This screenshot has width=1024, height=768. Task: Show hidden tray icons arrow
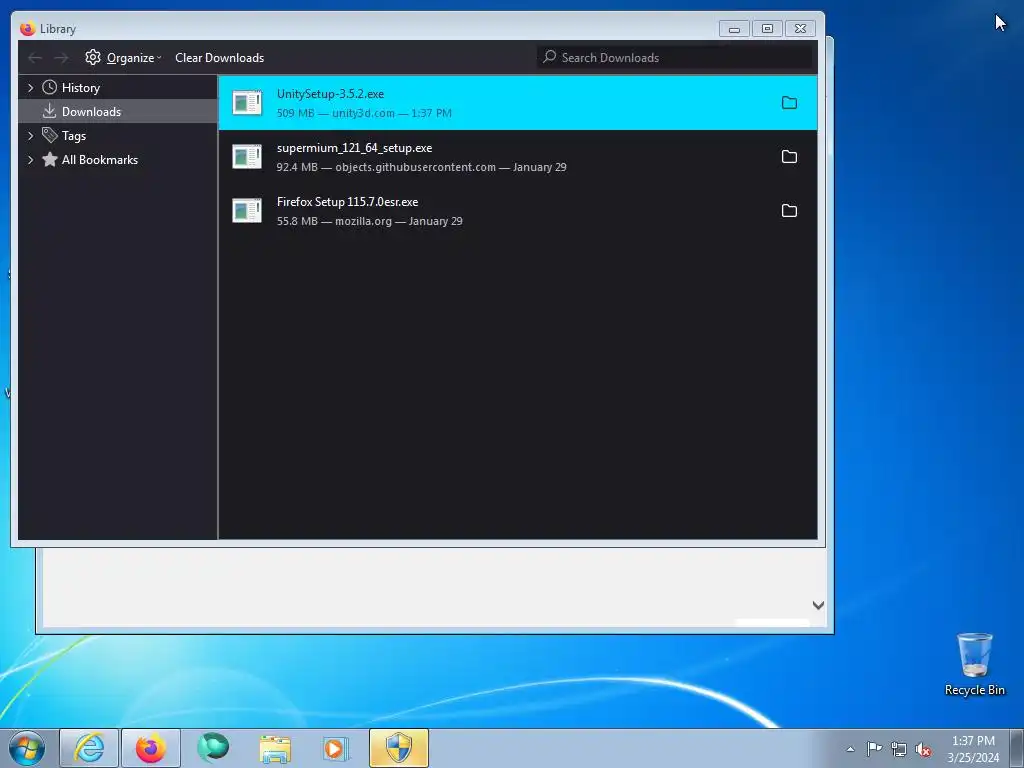click(x=850, y=749)
